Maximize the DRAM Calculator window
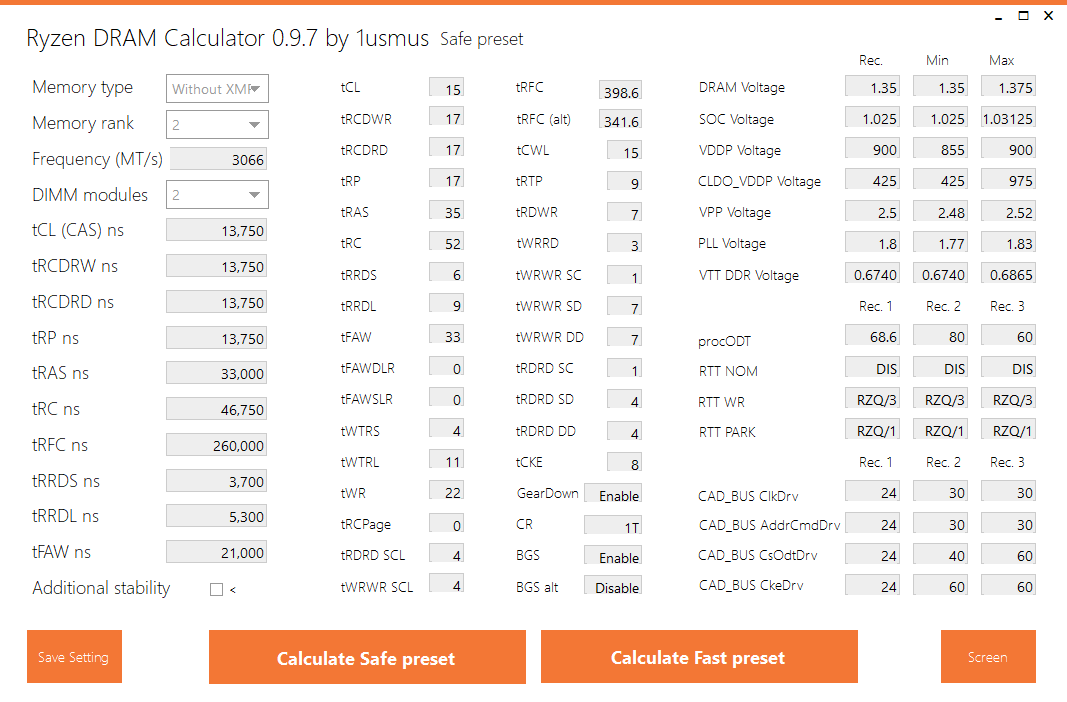1067x702 pixels. tap(1023, 16)
